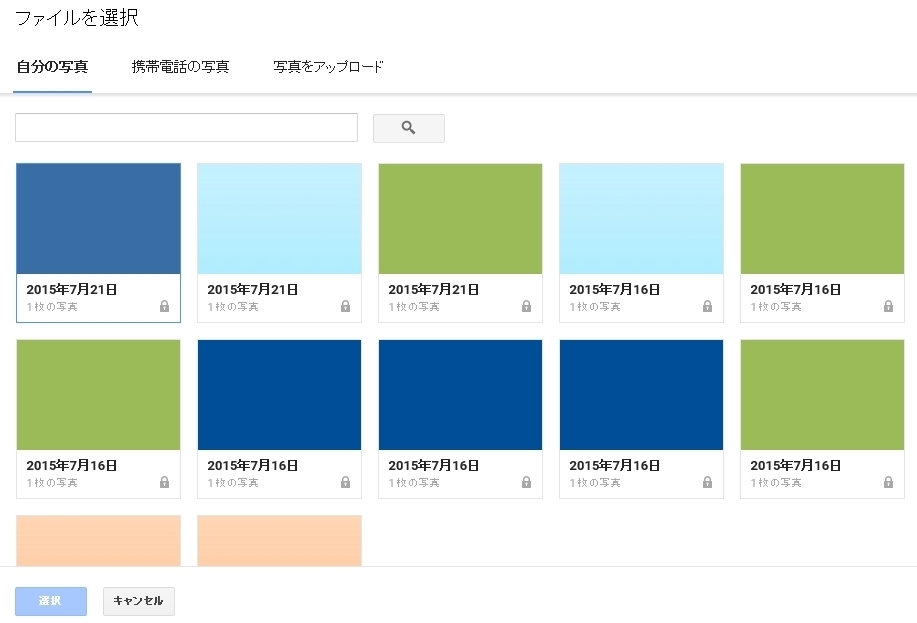Click lock icon on light blue 7月16日 album
917x623 pixels.
[x=708, y=306]
